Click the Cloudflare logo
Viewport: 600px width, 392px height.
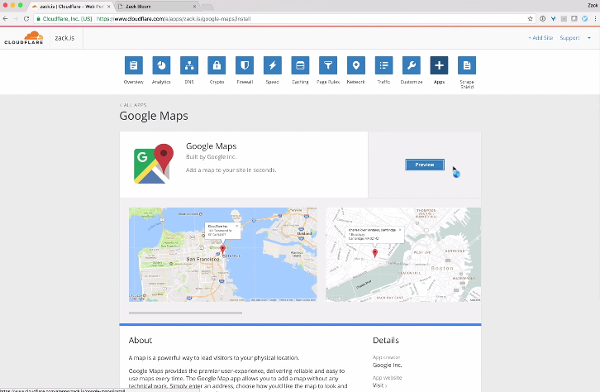pos(24,38)
